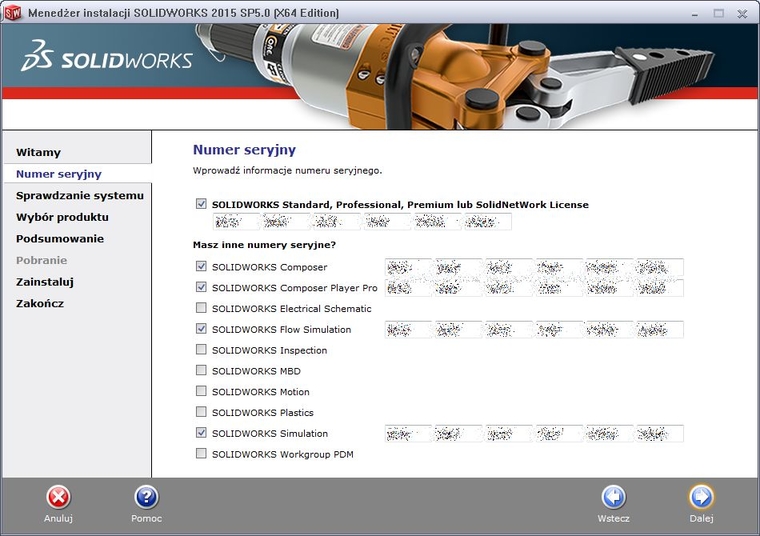Click SOLIDWORKS Plastics label text
Image resolution: width=760 pixels, height=536 pixels.
point(263,412)
